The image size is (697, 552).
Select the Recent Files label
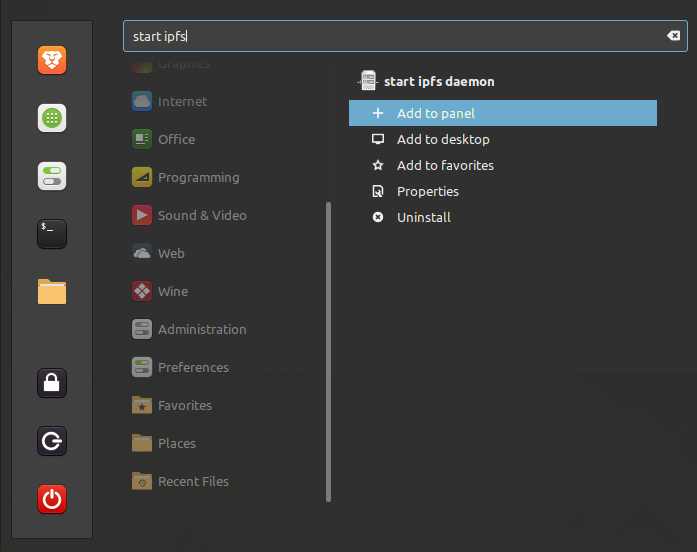(x=193, y=481)
